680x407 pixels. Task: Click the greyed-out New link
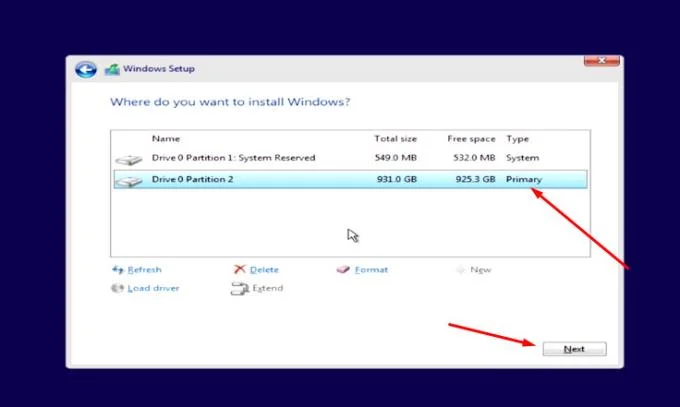tap(481, 270)
